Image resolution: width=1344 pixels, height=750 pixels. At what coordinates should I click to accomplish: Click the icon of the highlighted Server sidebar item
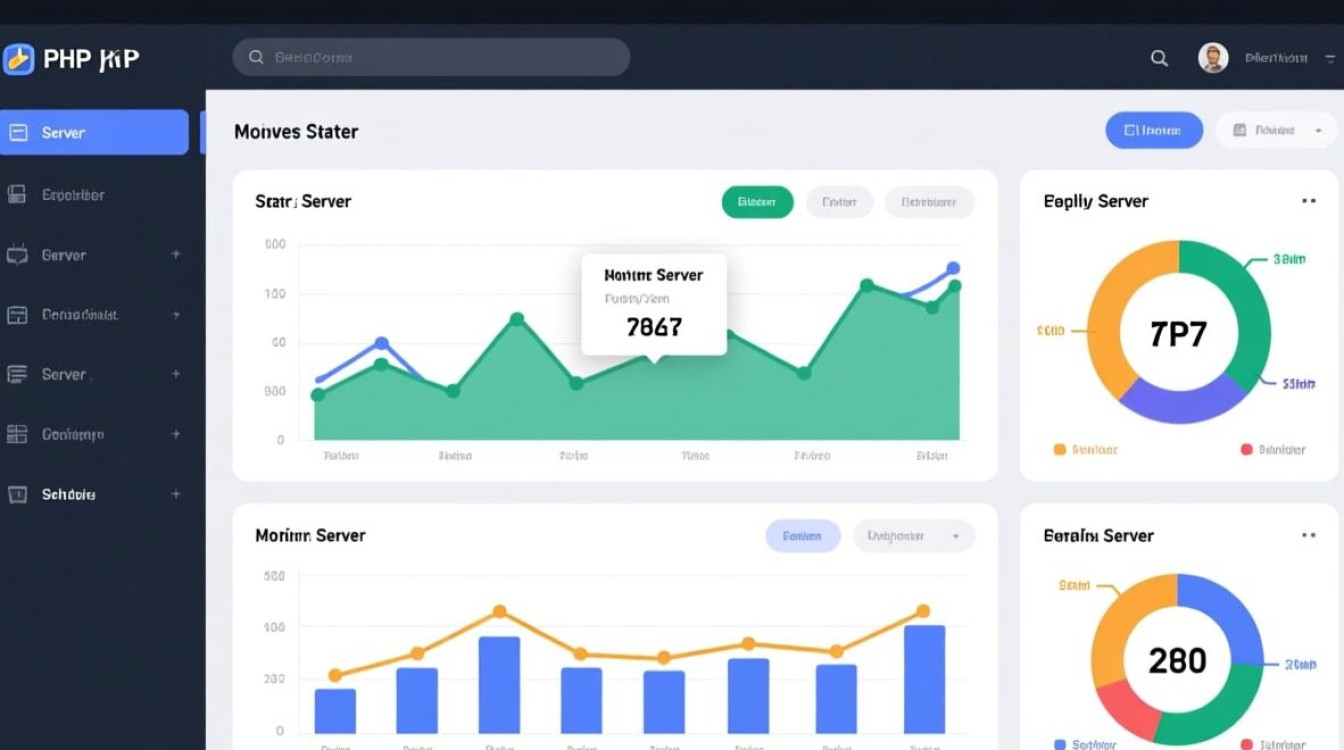click(18, 132)
